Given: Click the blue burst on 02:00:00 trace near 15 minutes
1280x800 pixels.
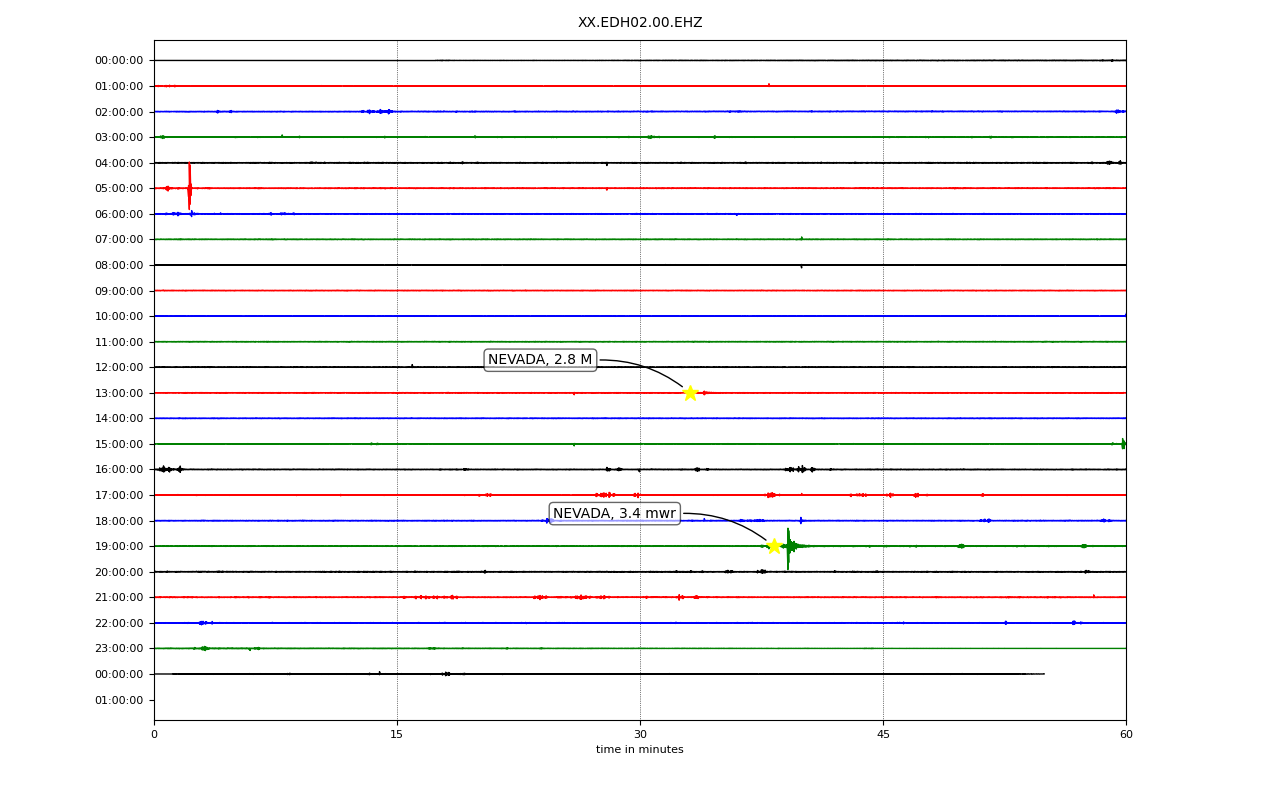Looking at the screenshot, I should tap(378, 111).
